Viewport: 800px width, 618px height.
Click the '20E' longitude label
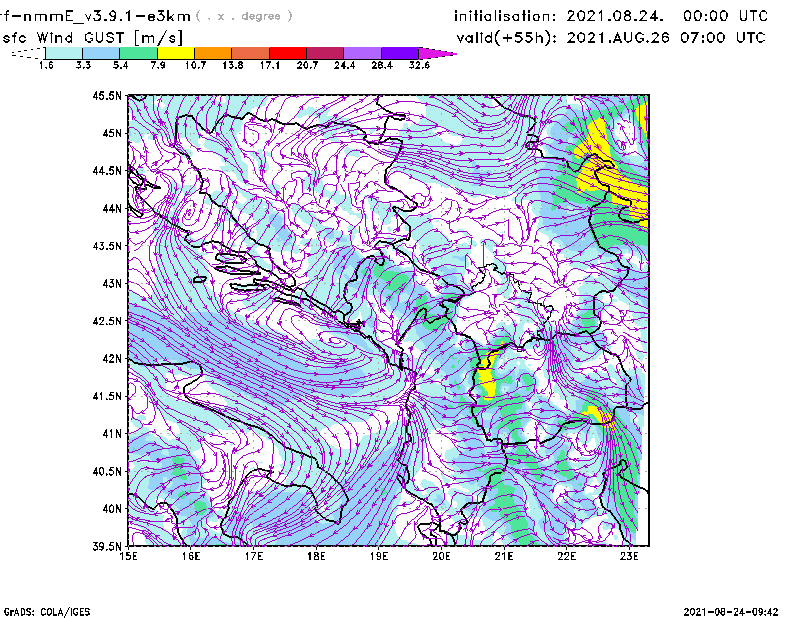point(441,556)
